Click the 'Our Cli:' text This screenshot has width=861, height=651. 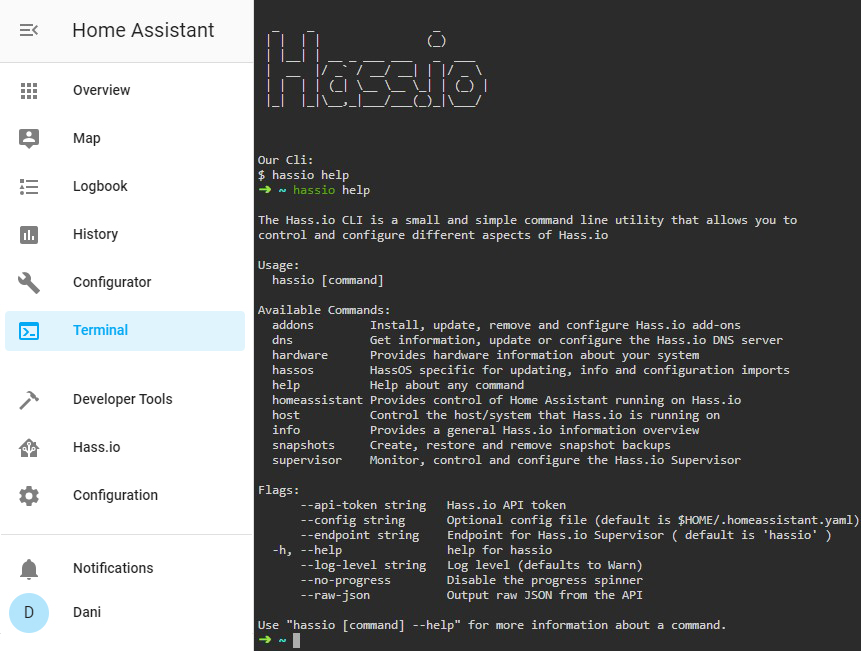[x=286, y=160]
